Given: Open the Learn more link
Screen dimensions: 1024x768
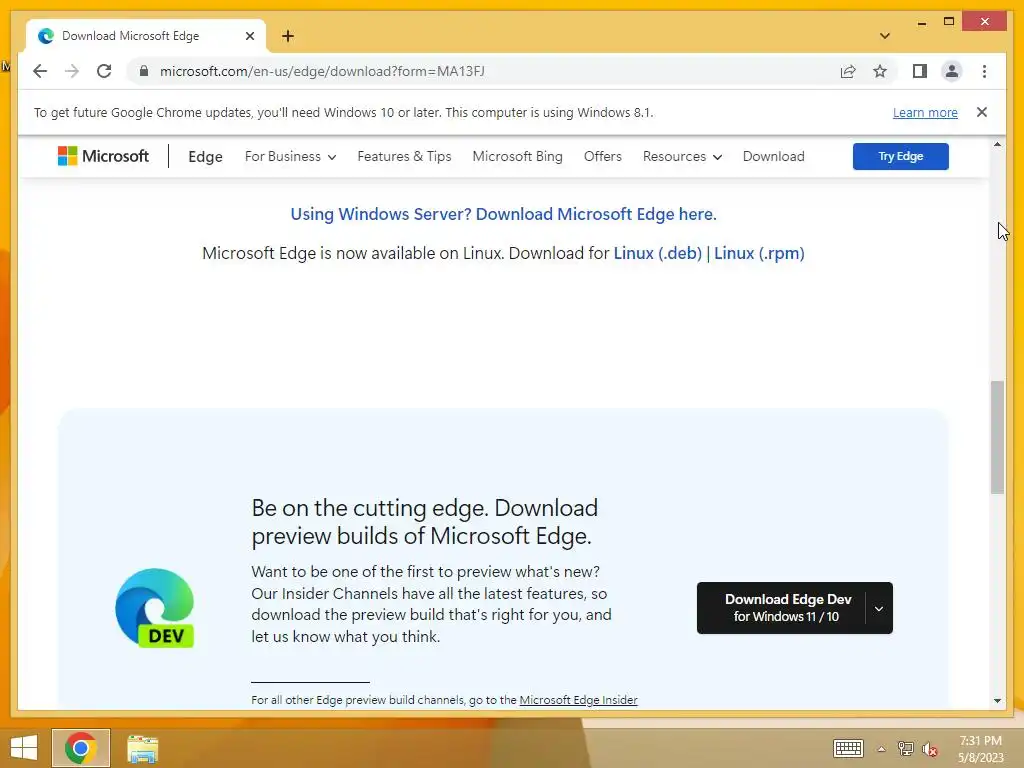Looking at the screenshot, I should 925,112.
